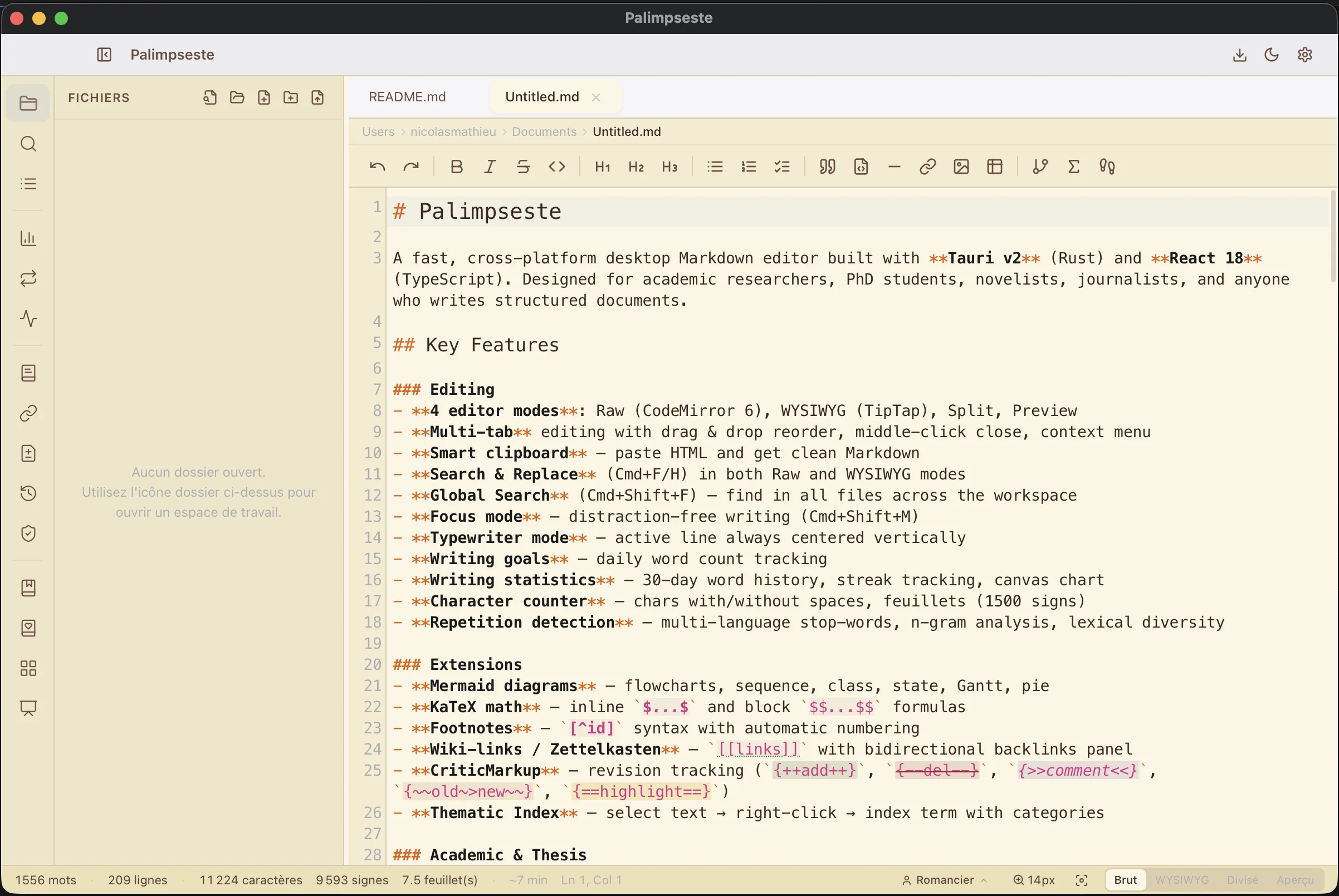This screenshot has width=1339, height=896.
Task: Open the settings gear
Action: (x=1304, y=54)
